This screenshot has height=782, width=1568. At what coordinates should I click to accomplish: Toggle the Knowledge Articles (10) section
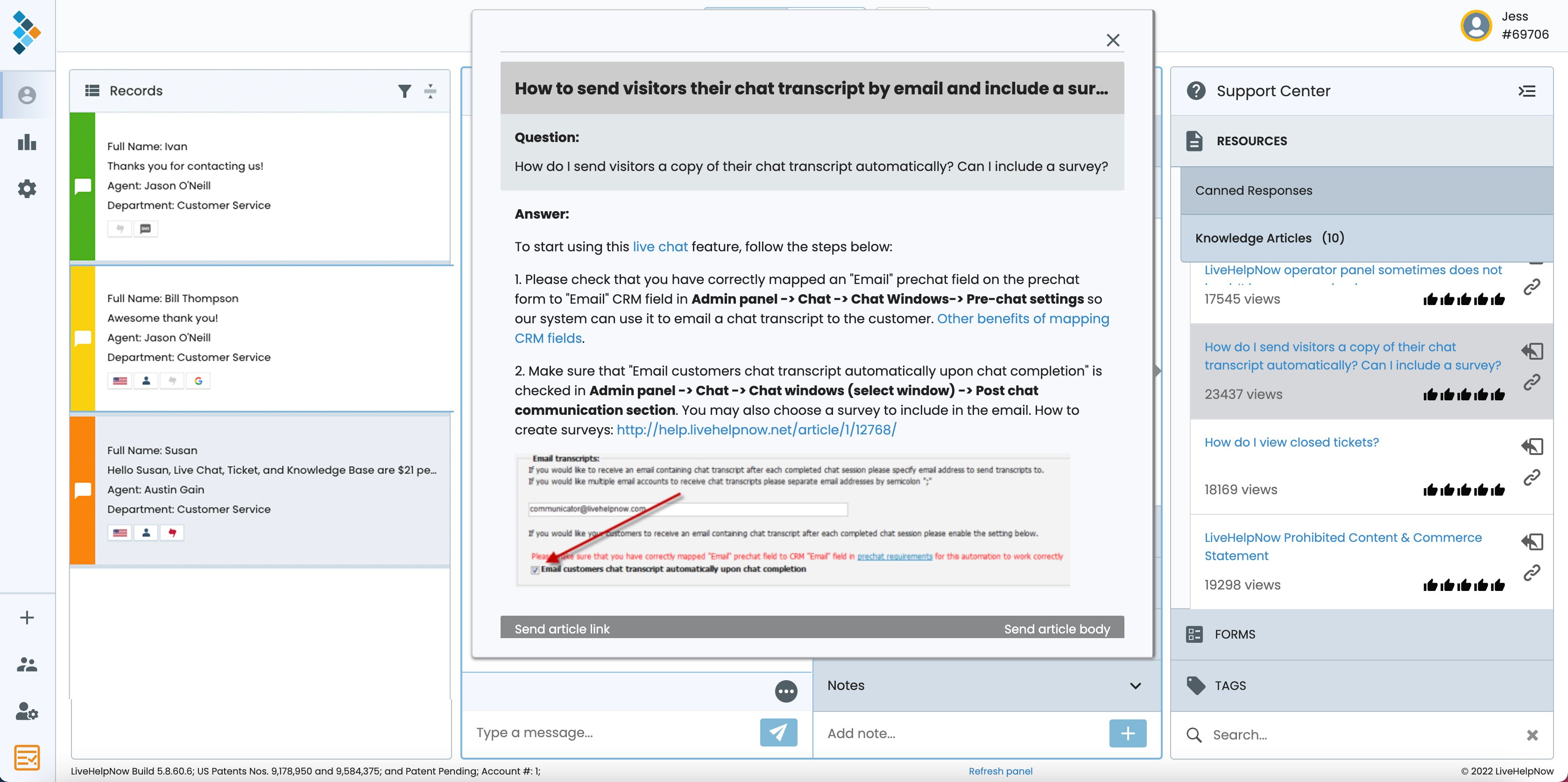(x=1367, y=238)
